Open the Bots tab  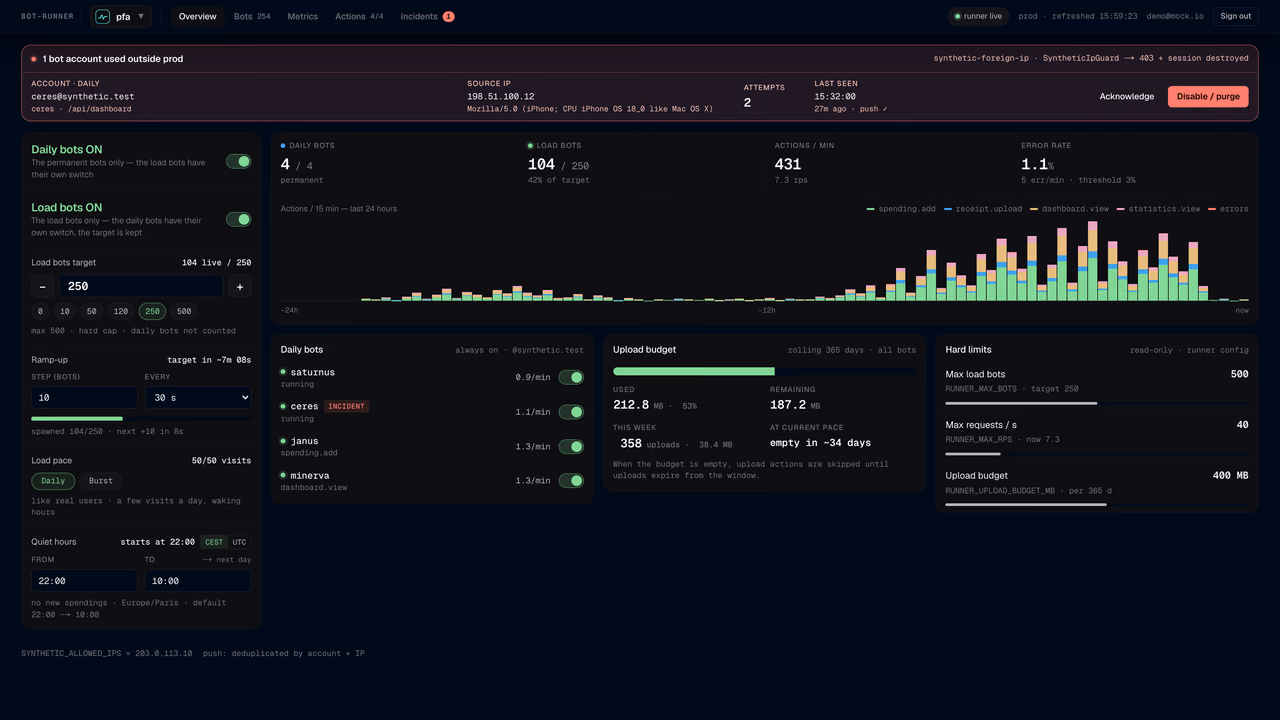point(252,16)
